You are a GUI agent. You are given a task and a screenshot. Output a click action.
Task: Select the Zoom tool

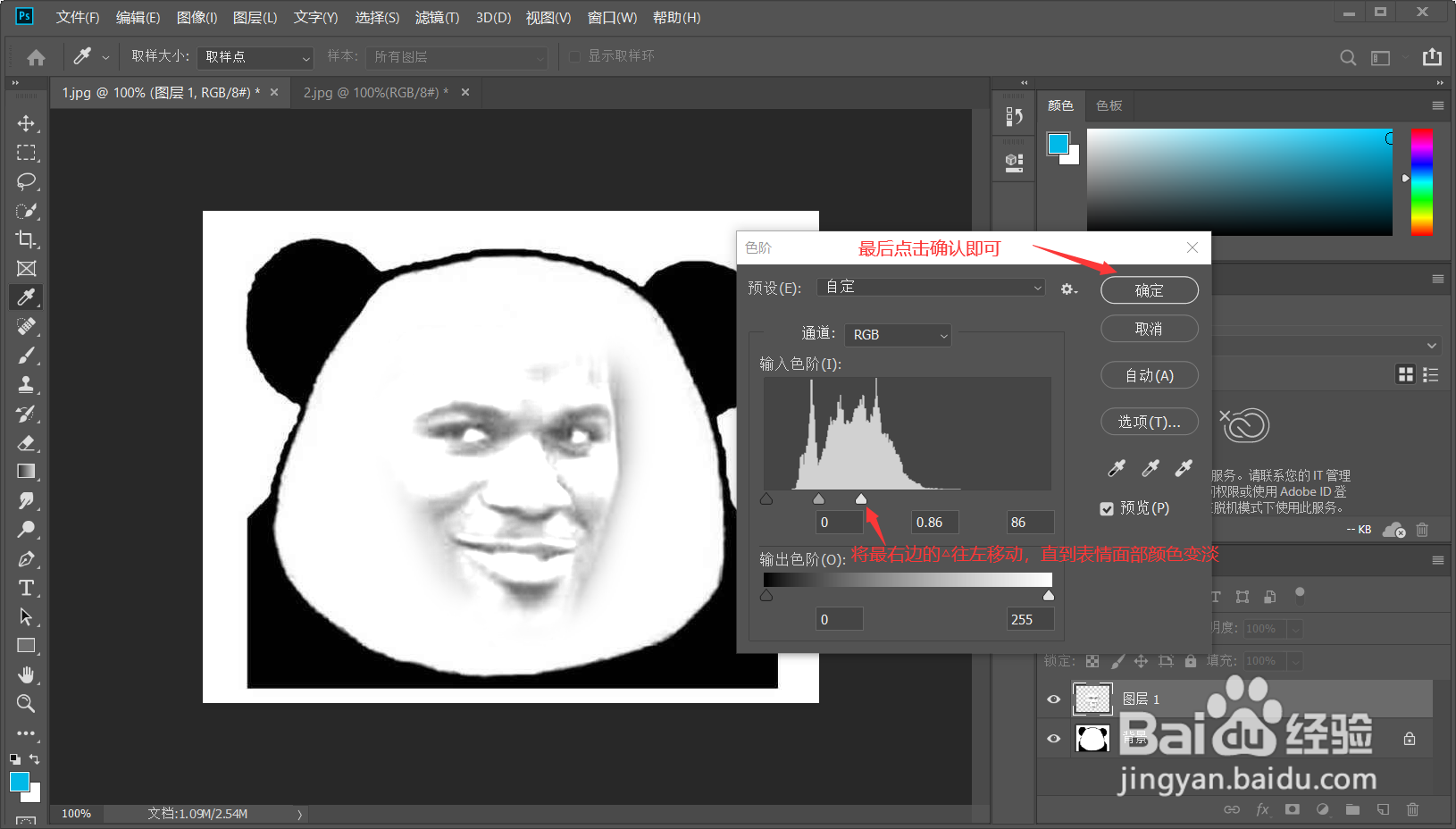(x=26, y=704)
